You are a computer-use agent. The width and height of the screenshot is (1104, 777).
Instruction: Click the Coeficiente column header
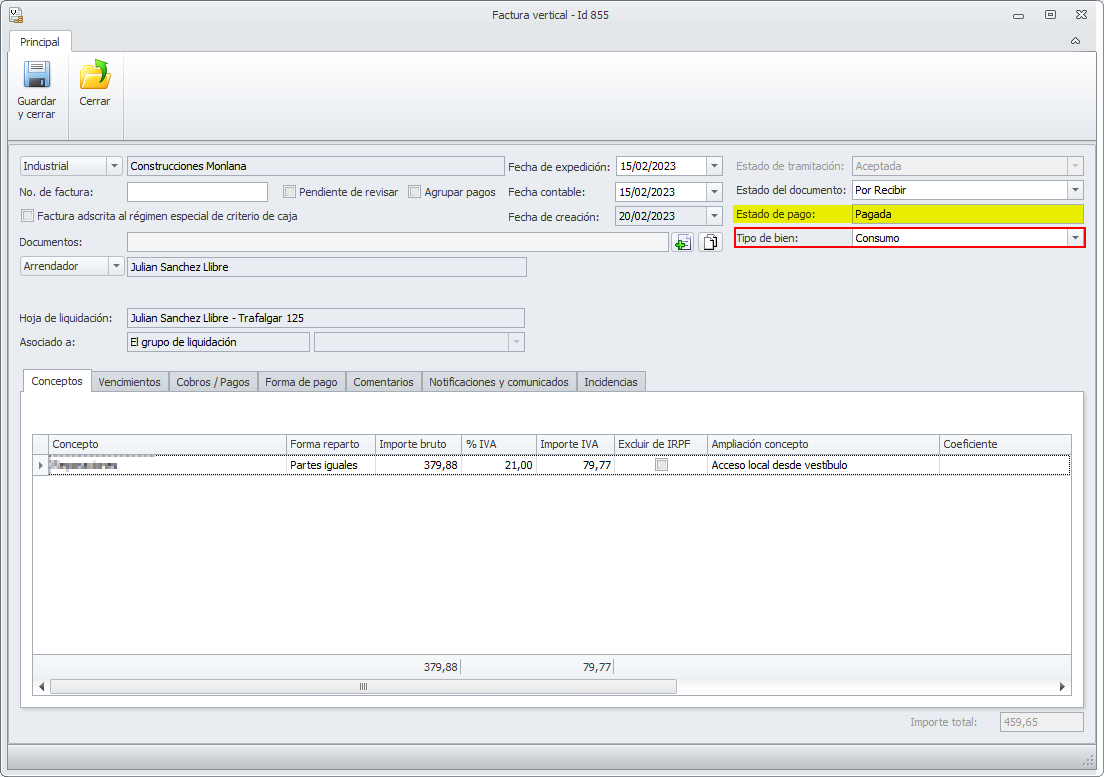[1005, 444]
